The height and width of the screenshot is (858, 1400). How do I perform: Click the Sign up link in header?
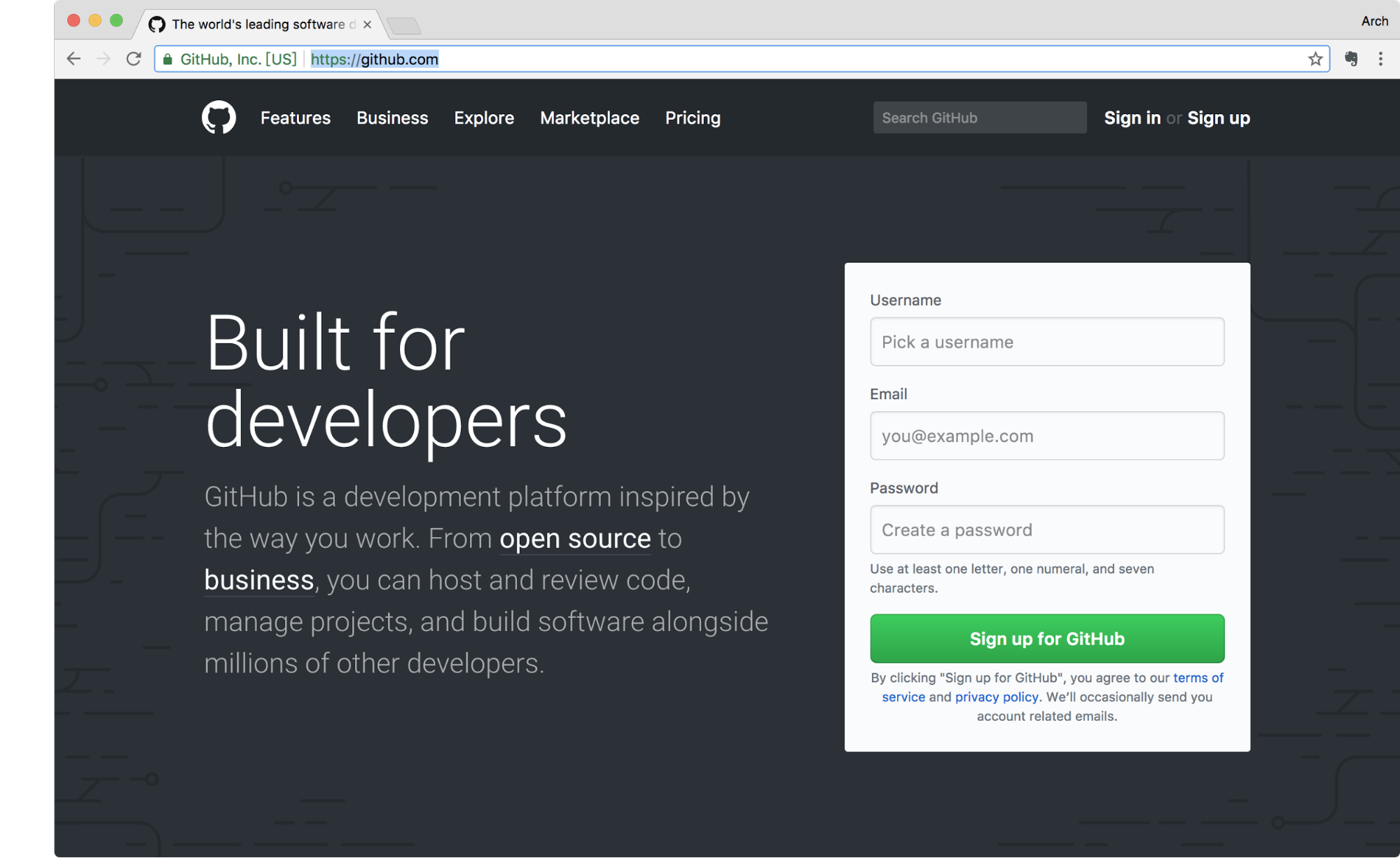coord(1219,118)
